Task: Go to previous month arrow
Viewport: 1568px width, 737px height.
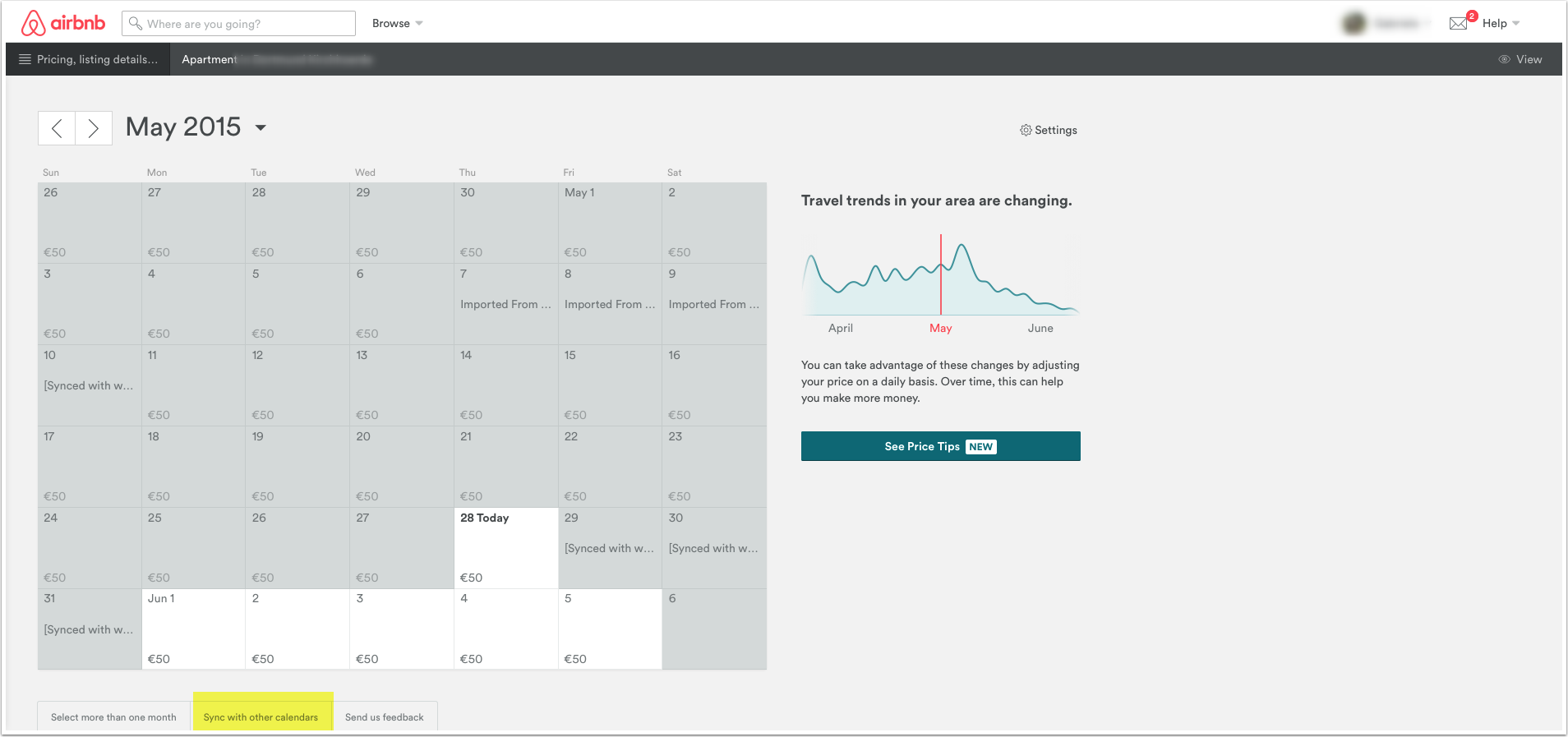Action: (57, 128)
